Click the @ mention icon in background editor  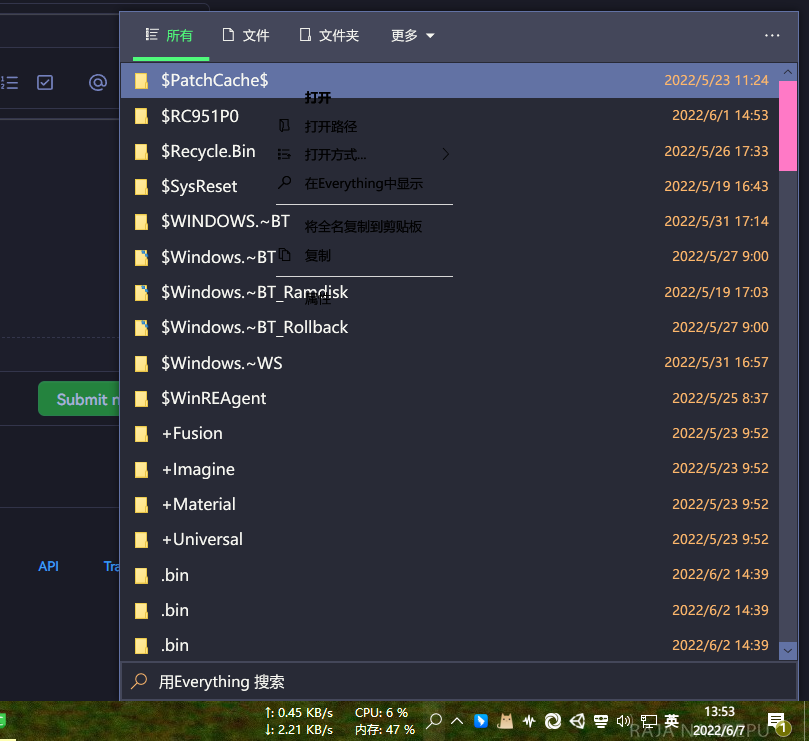(98, 83)
